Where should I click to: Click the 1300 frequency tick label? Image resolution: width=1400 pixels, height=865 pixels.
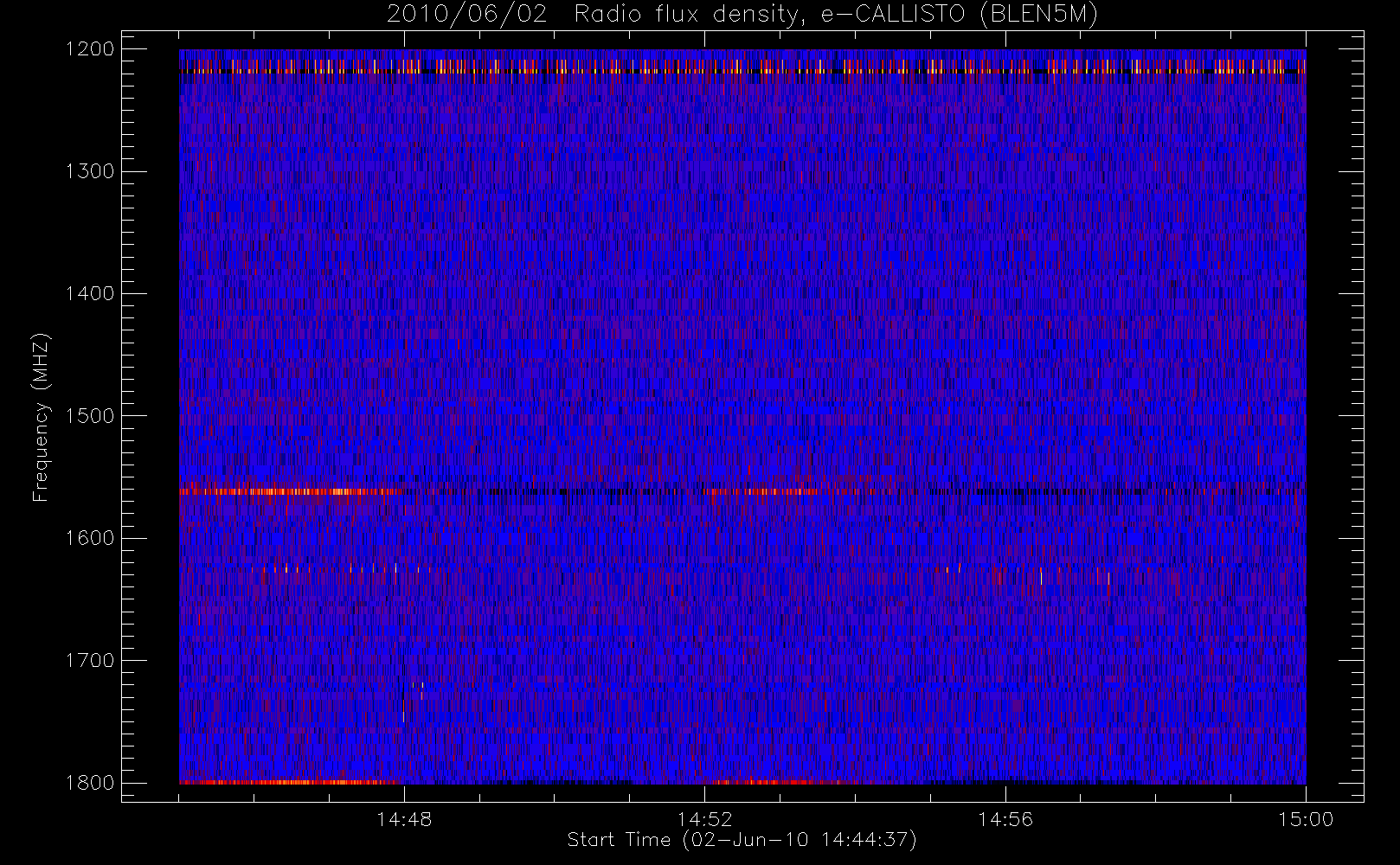coord(90,171)
